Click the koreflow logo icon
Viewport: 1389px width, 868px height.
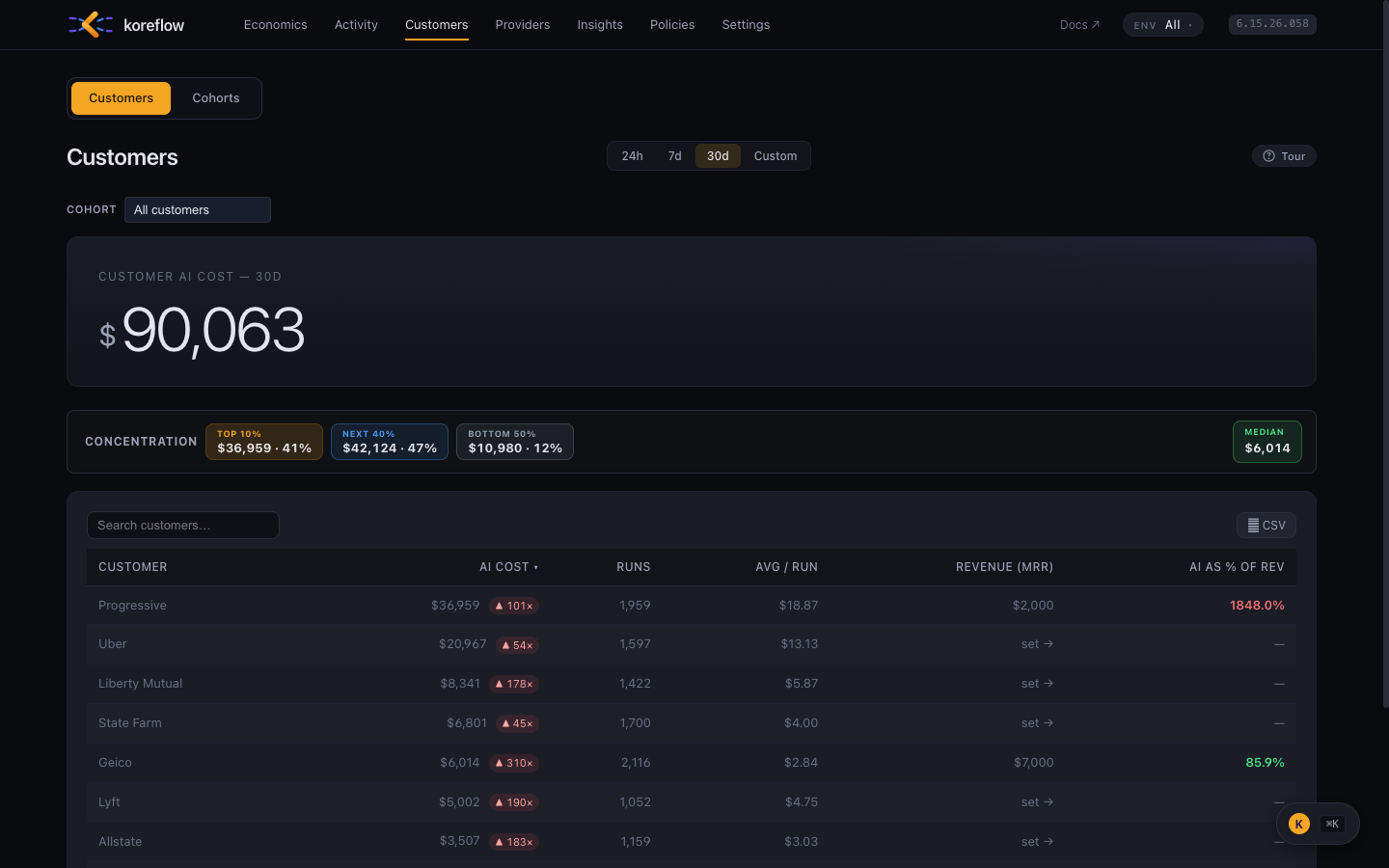click(x=91, y=24)
